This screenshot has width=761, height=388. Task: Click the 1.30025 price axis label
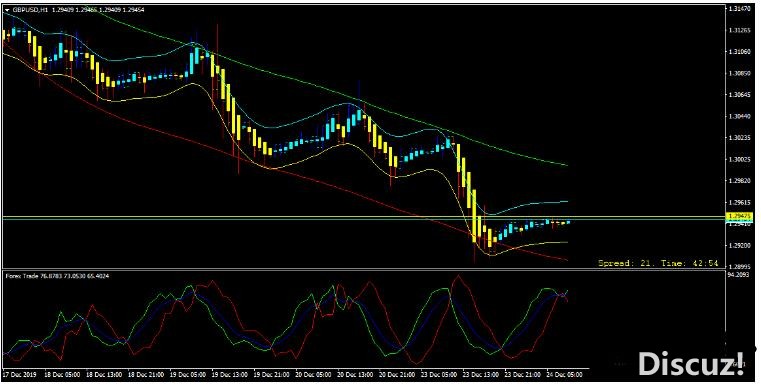(x=739, y=159)
